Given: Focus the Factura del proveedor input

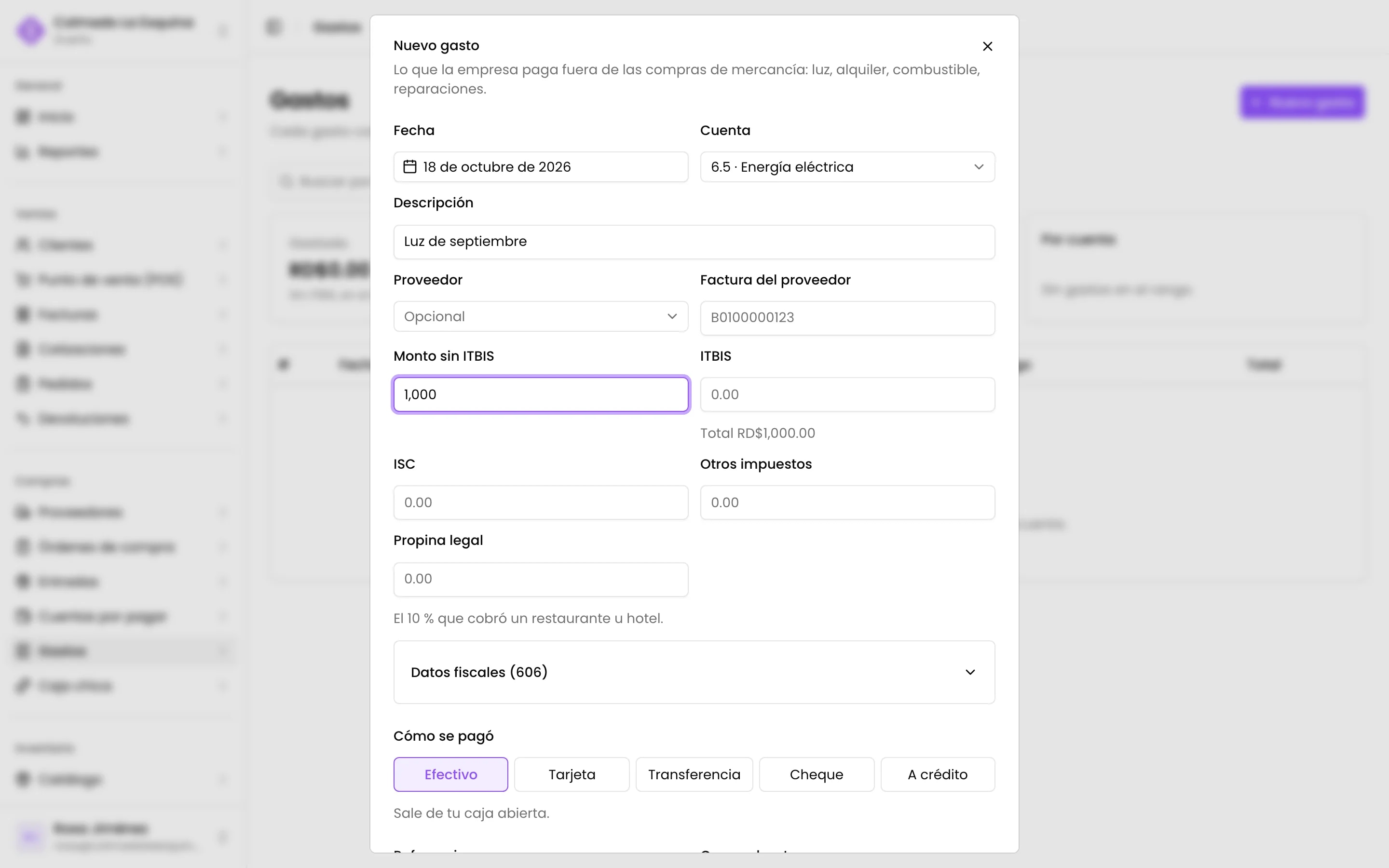Looking at the screenshot, I should point(847,317).
